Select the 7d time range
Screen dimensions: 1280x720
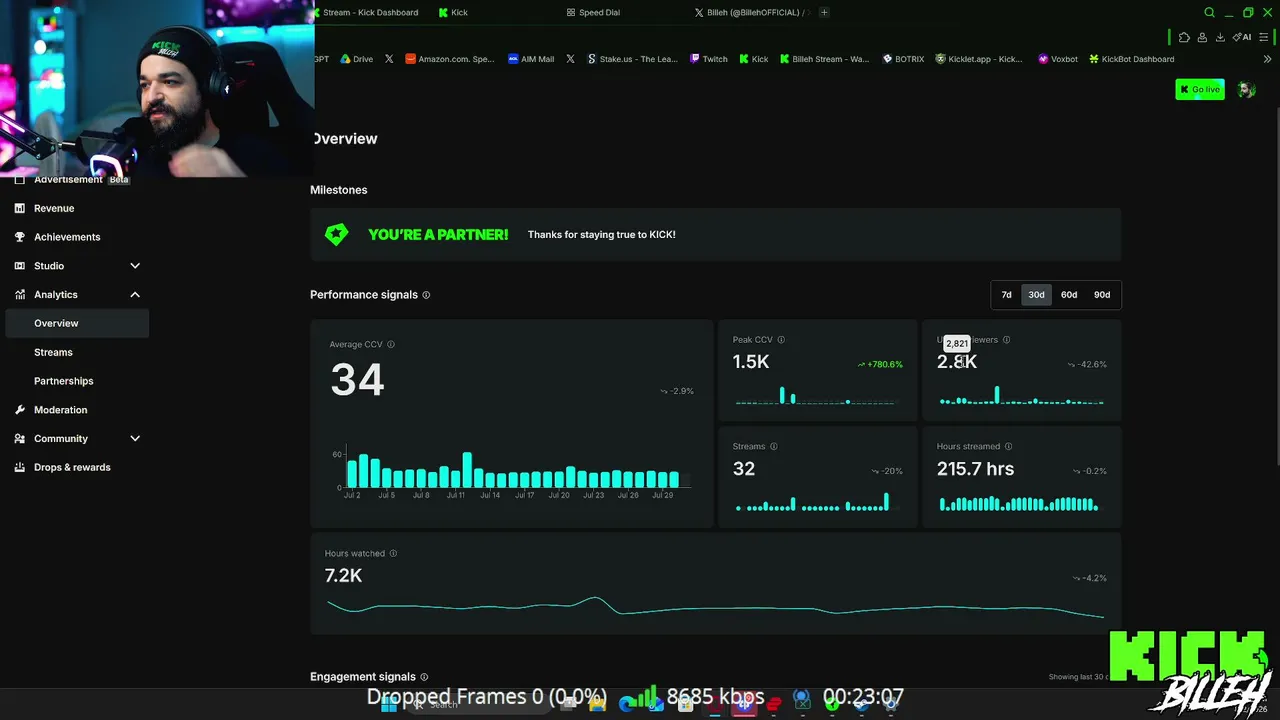1007,295
